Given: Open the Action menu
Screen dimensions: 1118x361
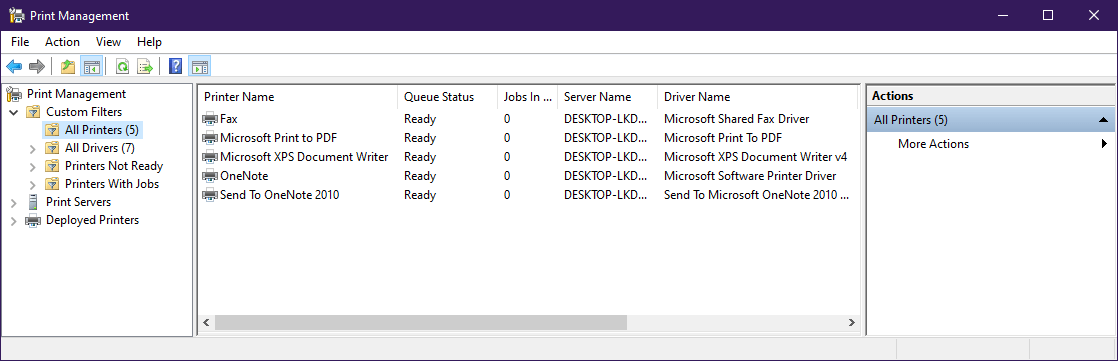Looking at the screenshot, I should [x=62, y=42].
